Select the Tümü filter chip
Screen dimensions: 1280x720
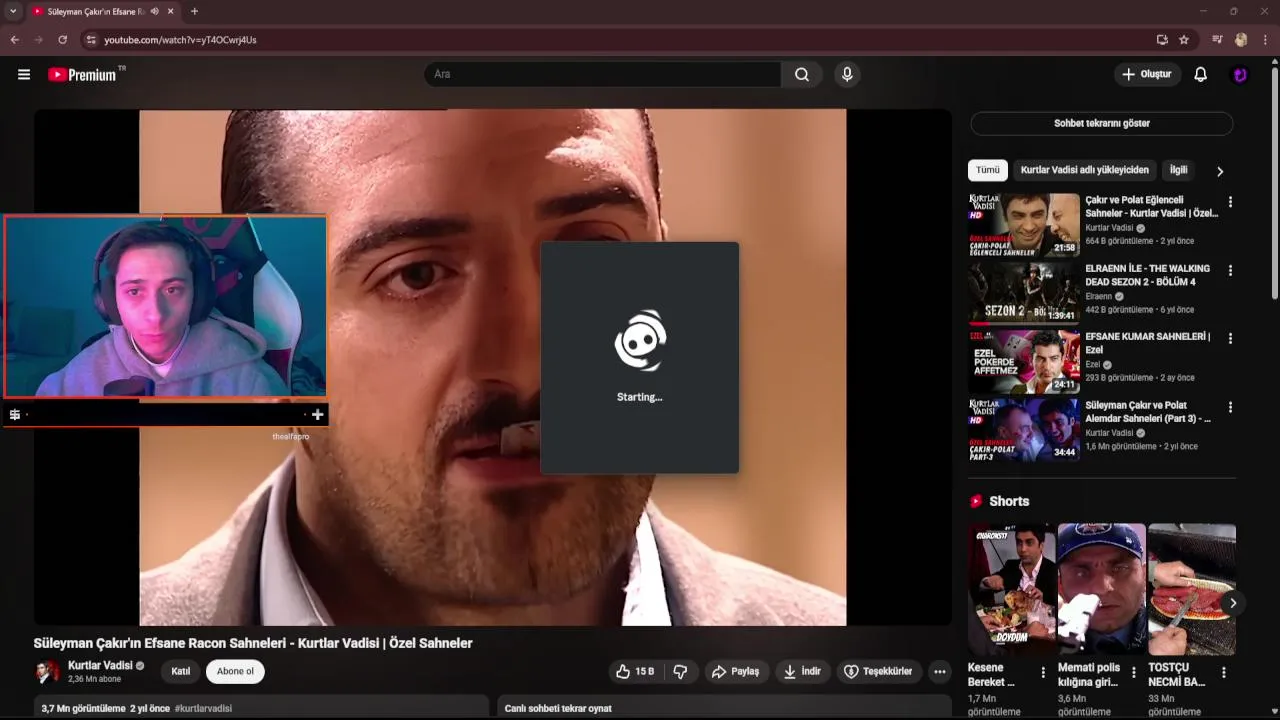point(987,170)
